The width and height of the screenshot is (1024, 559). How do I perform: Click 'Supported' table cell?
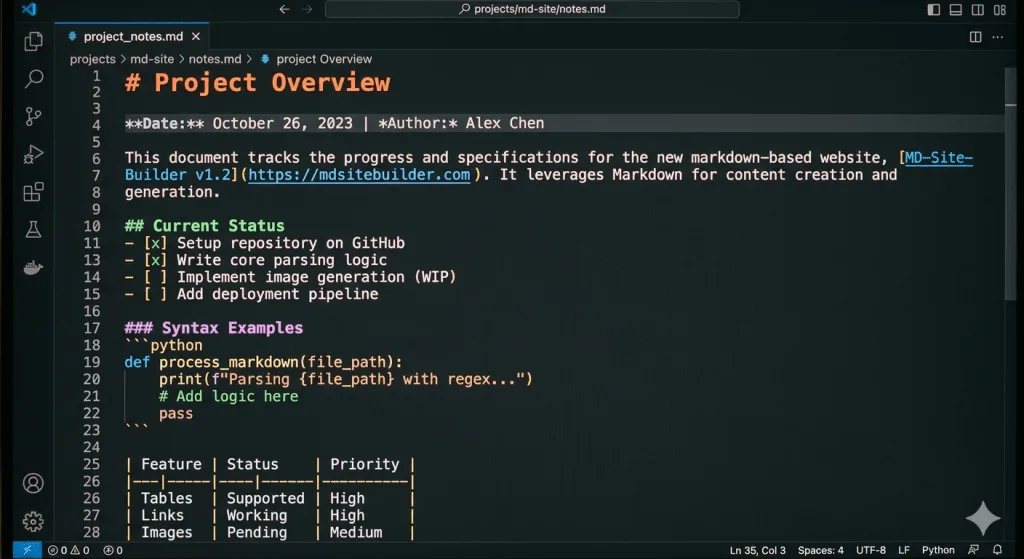pos(265,498)
